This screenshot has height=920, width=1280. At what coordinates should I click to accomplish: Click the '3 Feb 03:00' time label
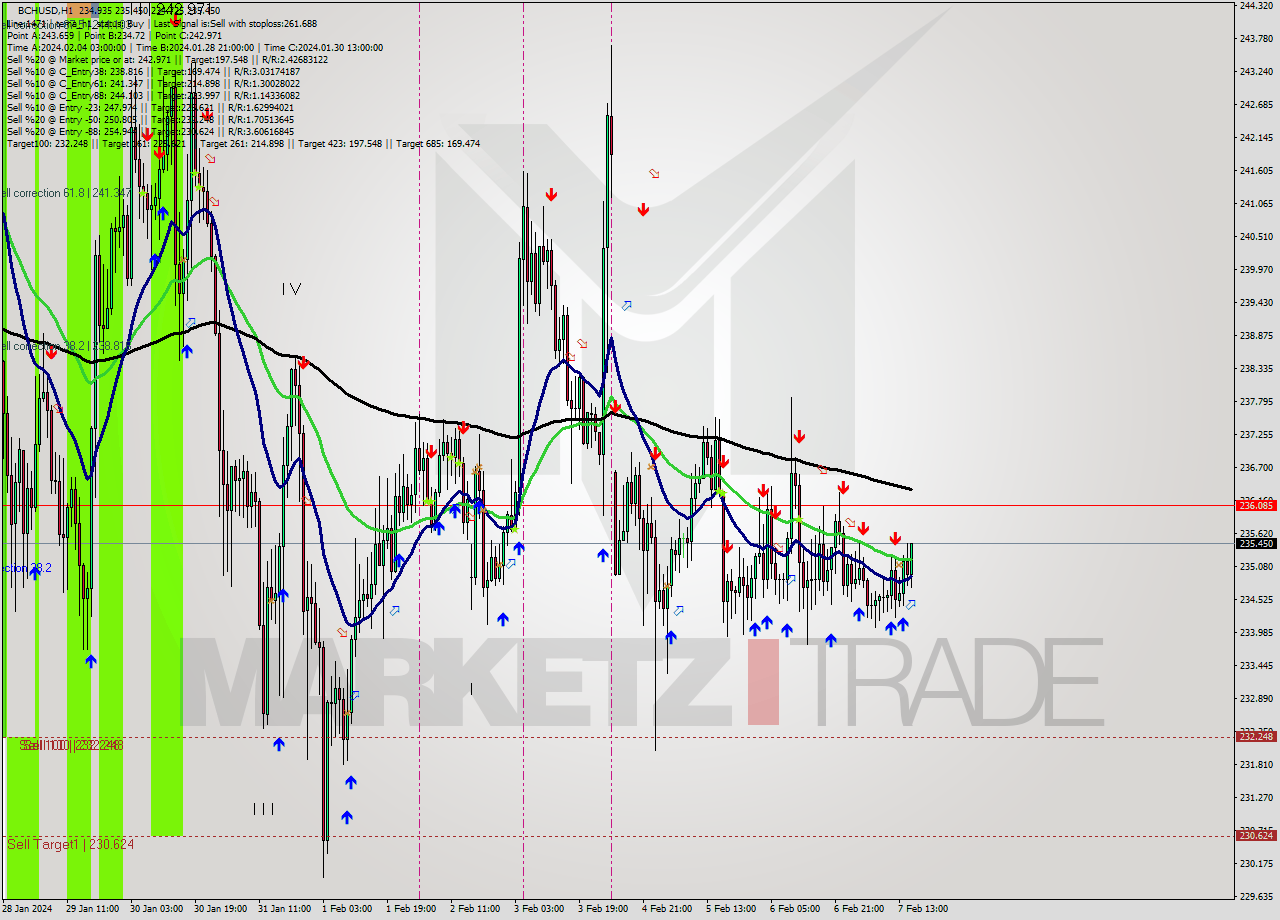538,909
